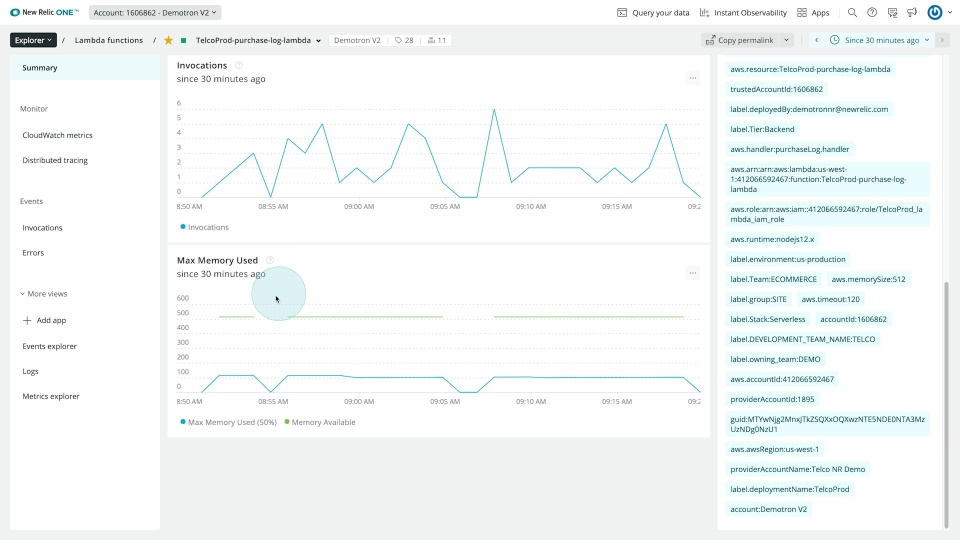
Task: Open CloudWatch metrics
Action: pyautogui.click(x=58, y=135)
